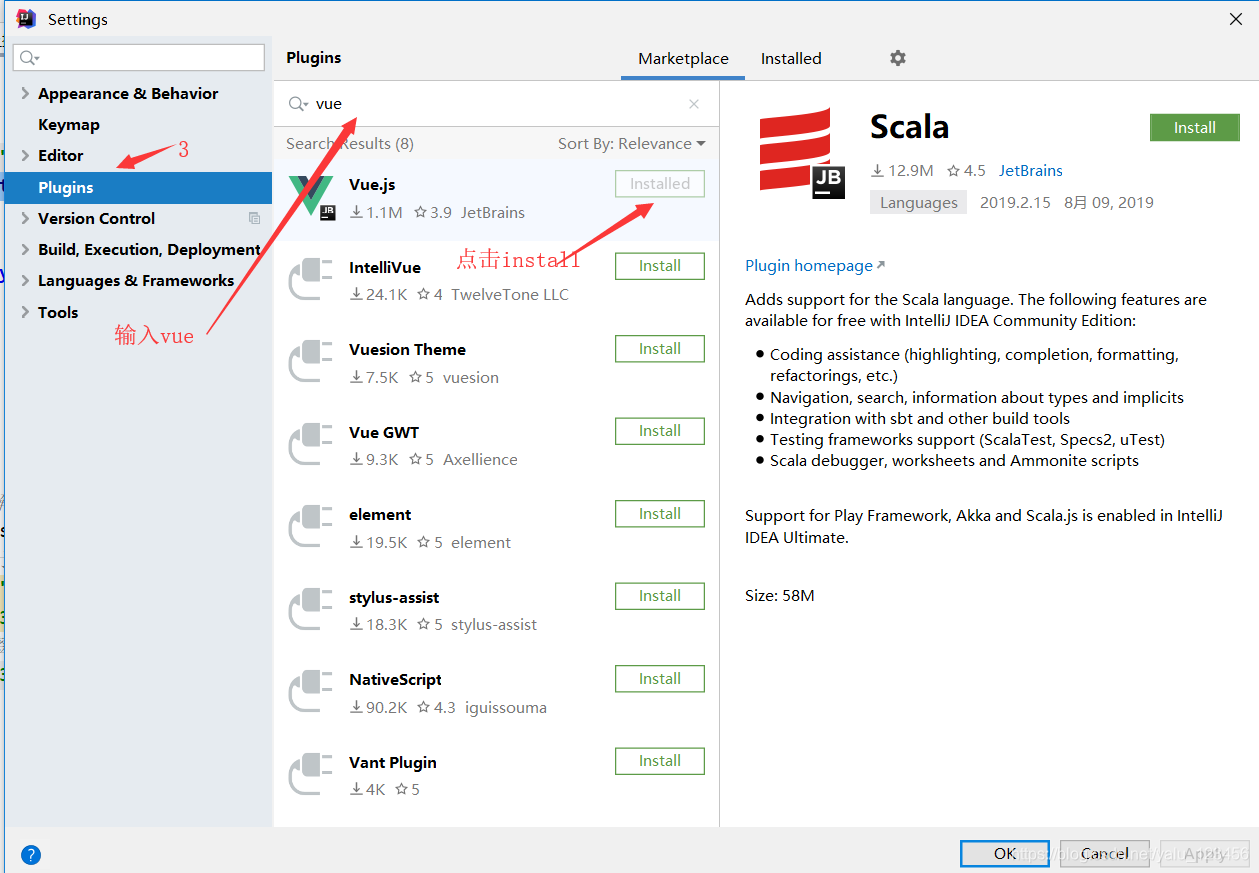Screen dimensions: 1259x873
Task: Click the Scala plugin title
Action: click(909, 127)
